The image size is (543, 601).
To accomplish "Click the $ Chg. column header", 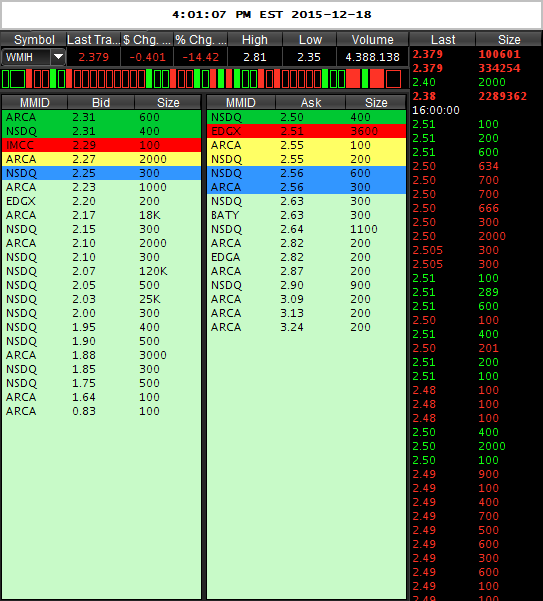I will (147, 39).
